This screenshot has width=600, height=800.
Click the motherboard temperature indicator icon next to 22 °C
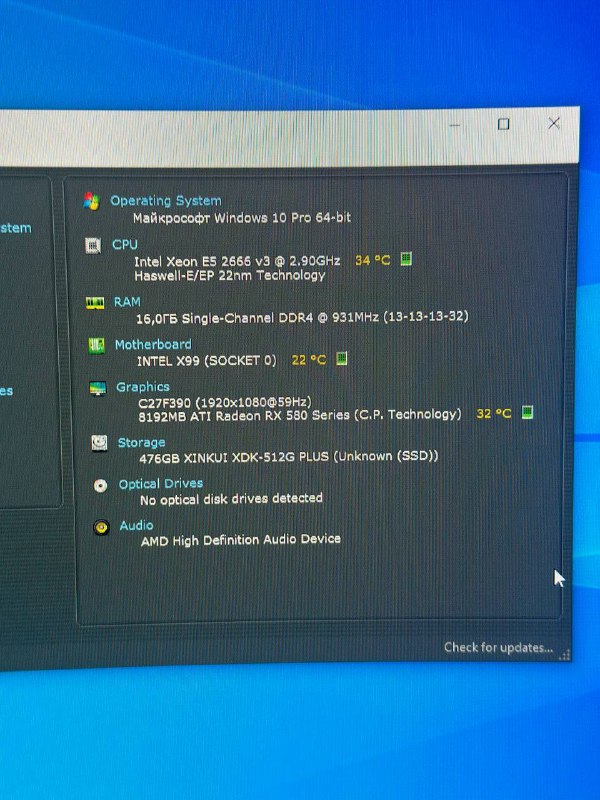point(342,359)
